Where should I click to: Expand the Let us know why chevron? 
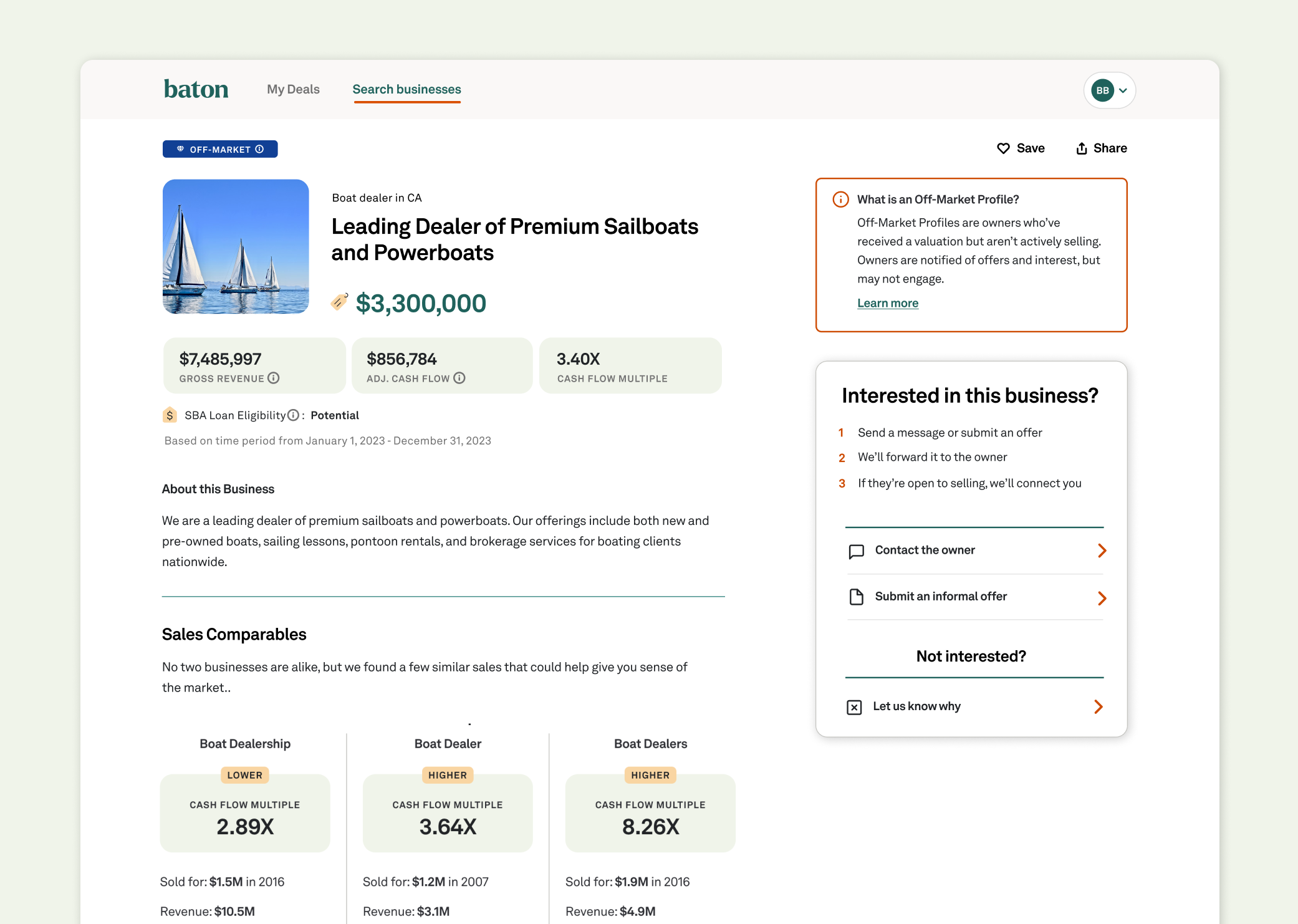point(1098,706)
